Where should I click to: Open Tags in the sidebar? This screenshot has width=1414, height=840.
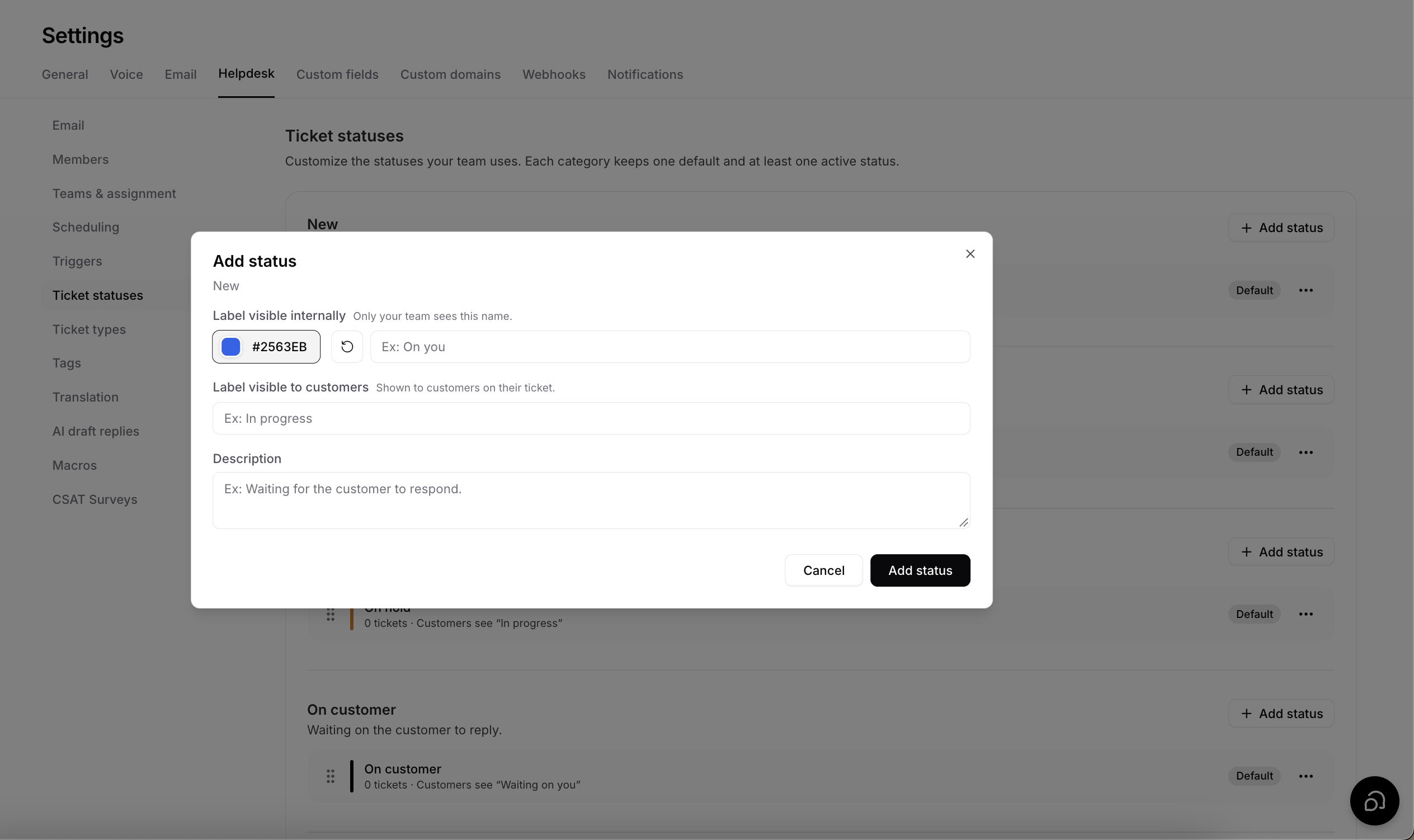[x=67, y=364]
